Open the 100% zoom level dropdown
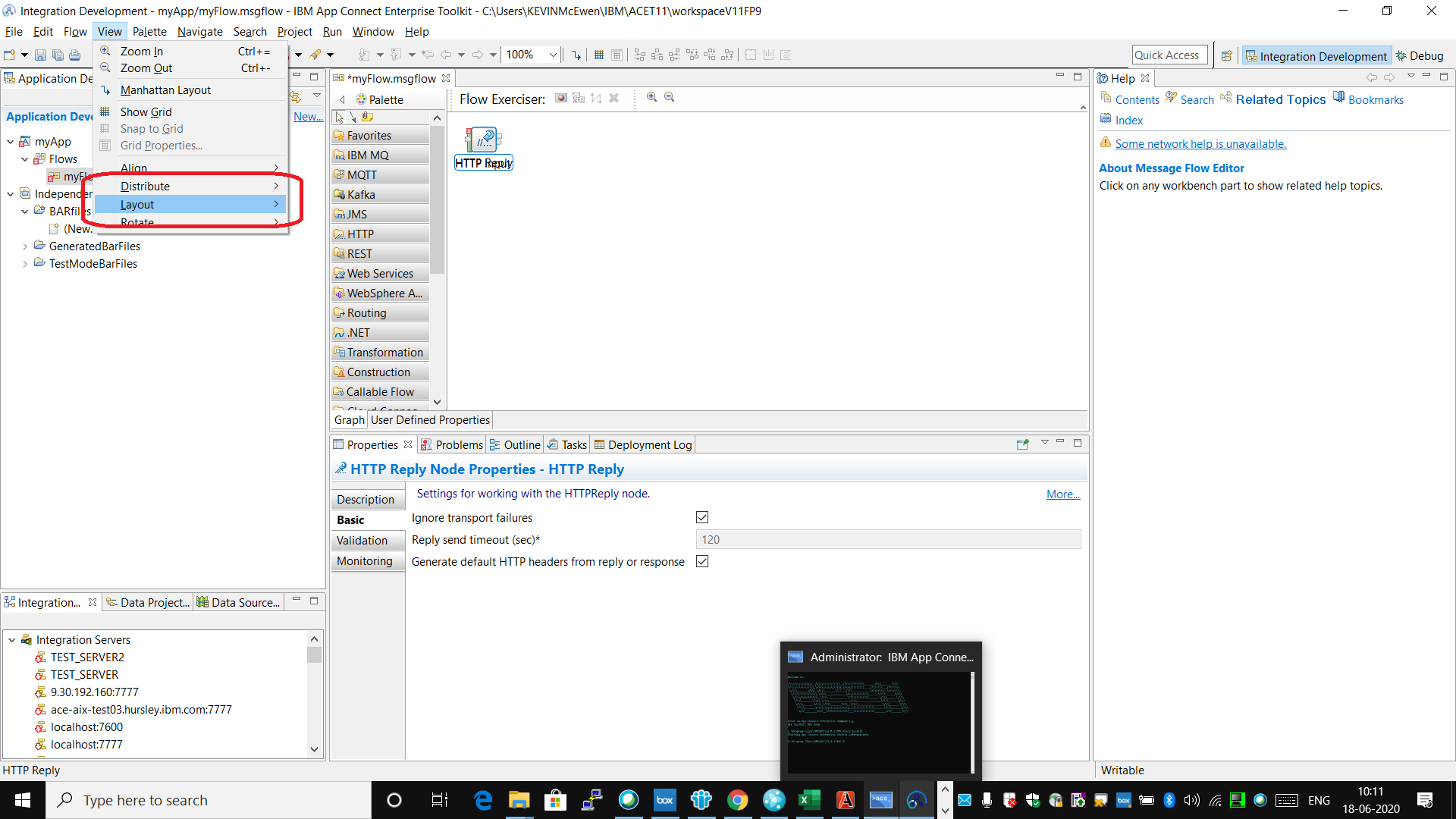Screen dimensions: 1456x819 coord(553,55)
